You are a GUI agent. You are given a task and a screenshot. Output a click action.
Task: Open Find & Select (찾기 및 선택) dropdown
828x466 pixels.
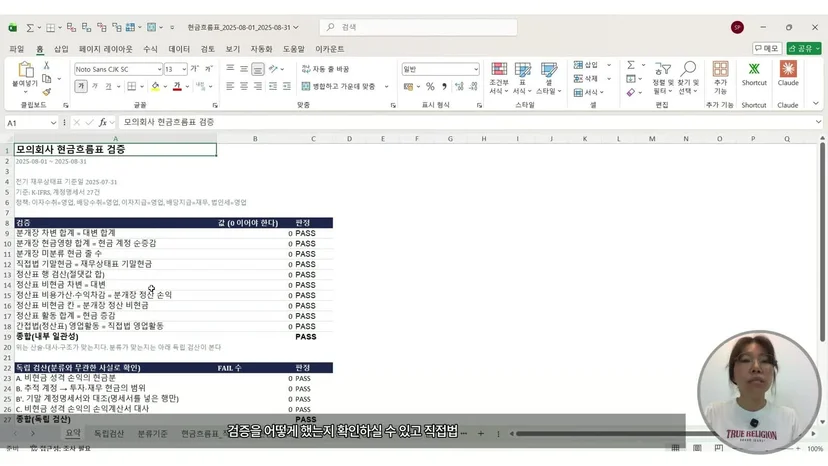pos(688,78)
